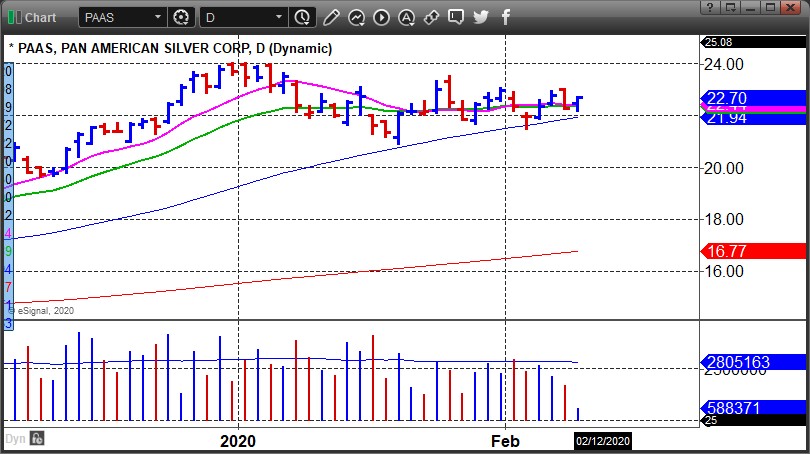Click the 02/12/2020 date marker
This screenshot has width=810, height=454.
603,441
